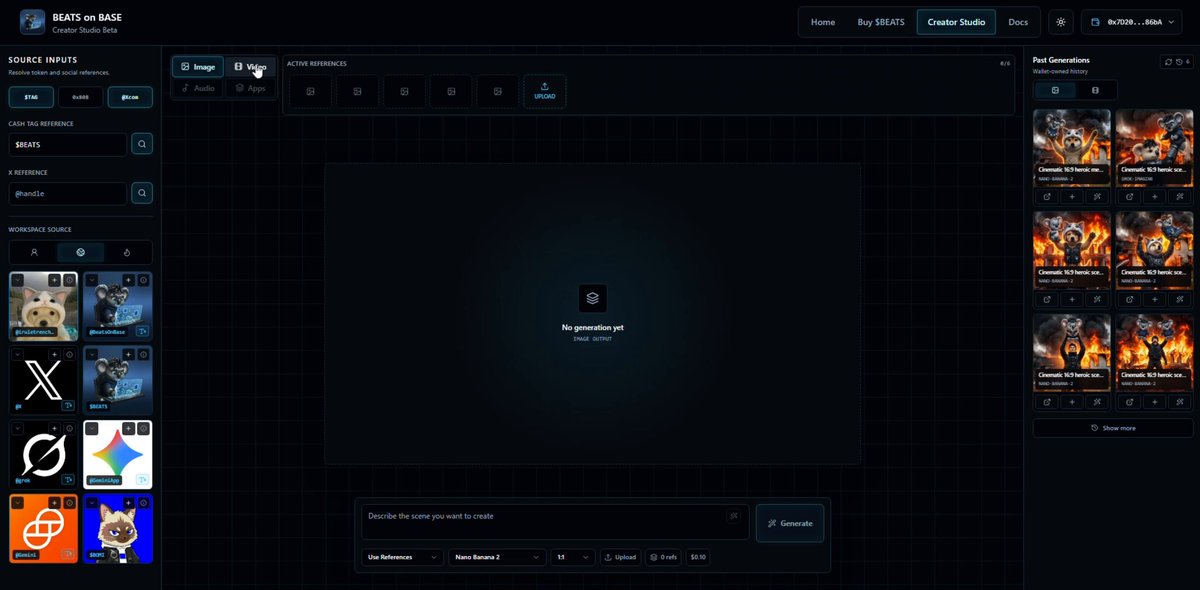Click the layers icon in empty output
The width and height of the screenshot is (1200, 590).
coord(593,298)
